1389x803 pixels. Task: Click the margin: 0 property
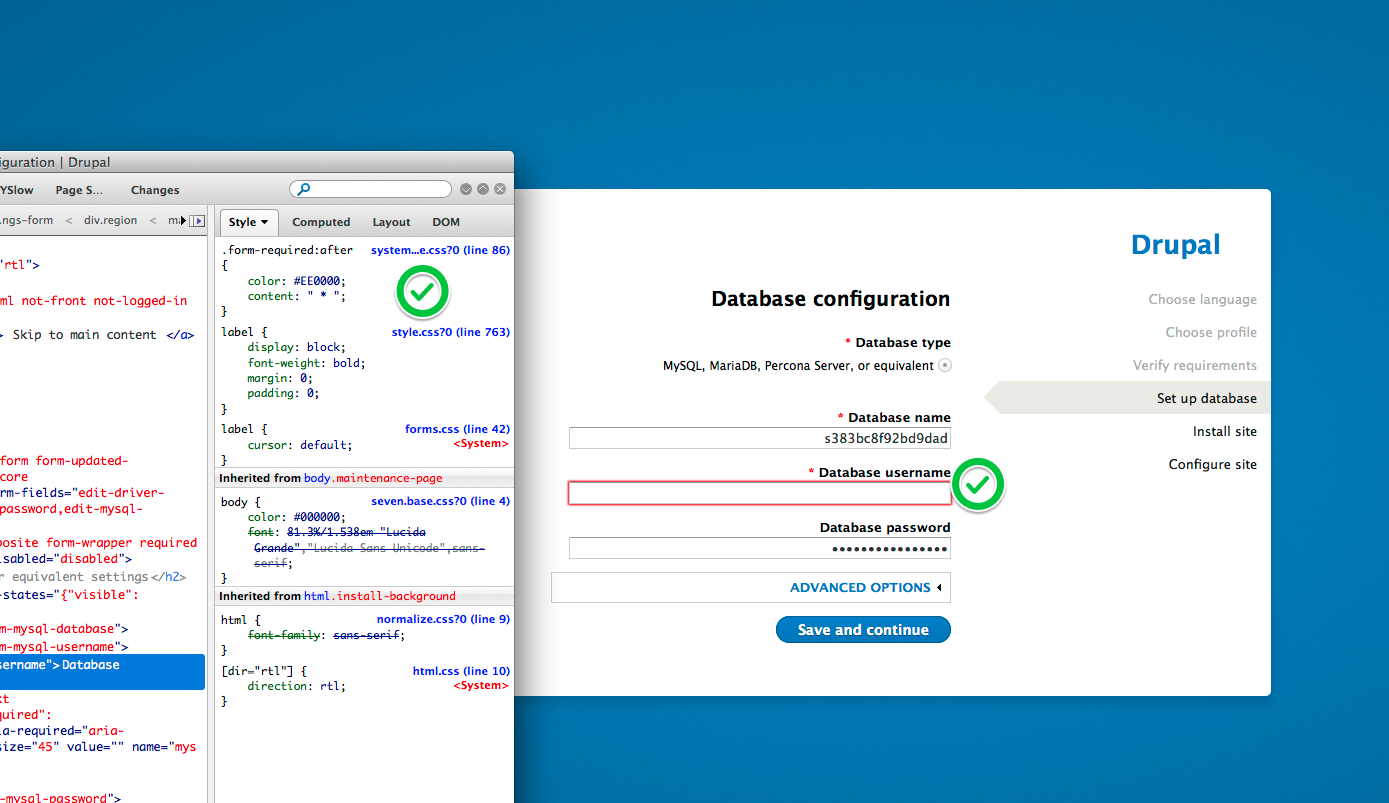click(280, 378)
